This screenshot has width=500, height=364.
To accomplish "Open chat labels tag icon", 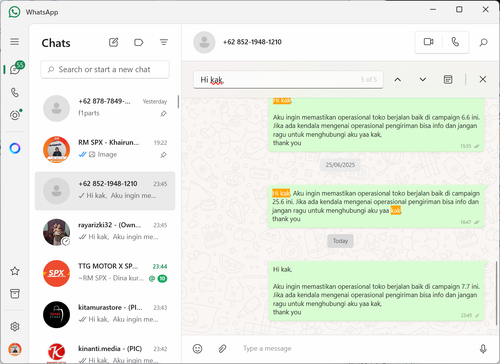I will [138, 42].
